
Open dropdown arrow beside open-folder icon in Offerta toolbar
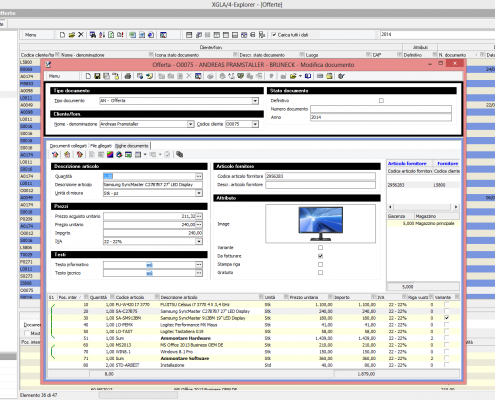(300, 76)
